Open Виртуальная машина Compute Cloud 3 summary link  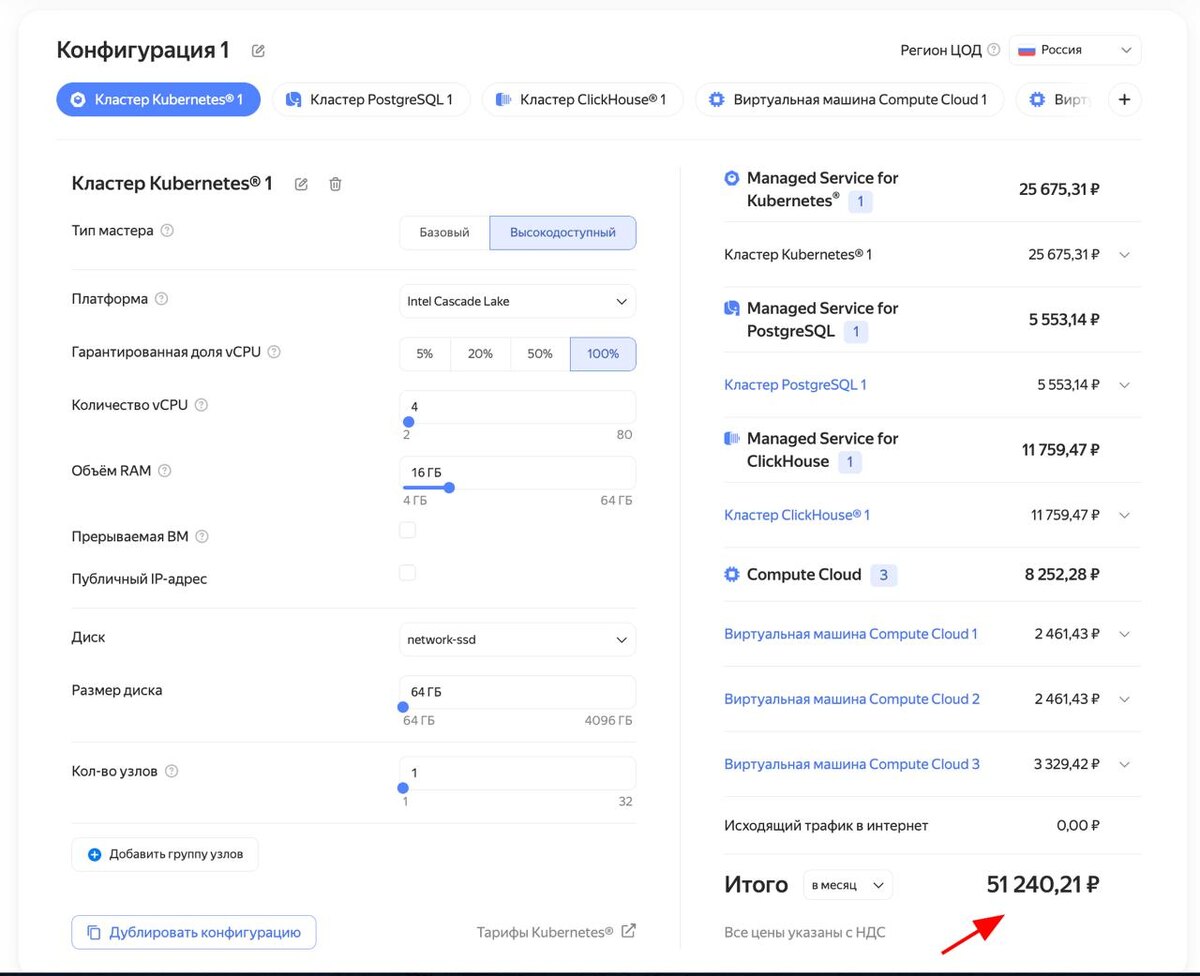point(852,764)
